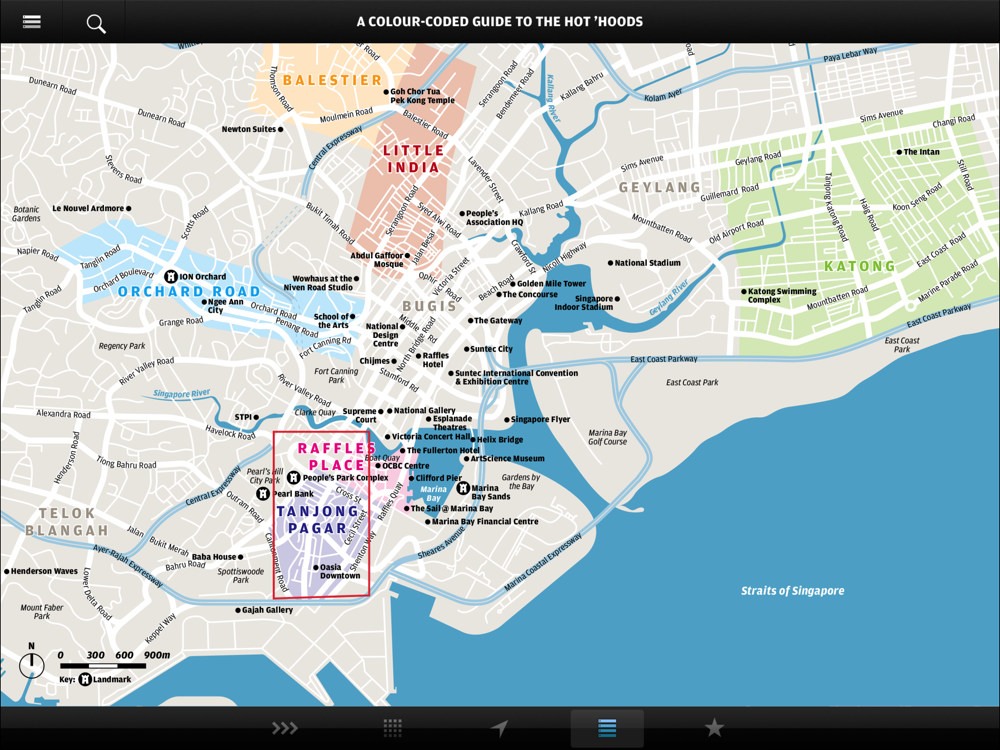Image resolution: width=1000 pixels, height=750 pixels.
Task: Tap the triple-chevron forward icon
Action: pyautogui.click(x=284, y=728)
